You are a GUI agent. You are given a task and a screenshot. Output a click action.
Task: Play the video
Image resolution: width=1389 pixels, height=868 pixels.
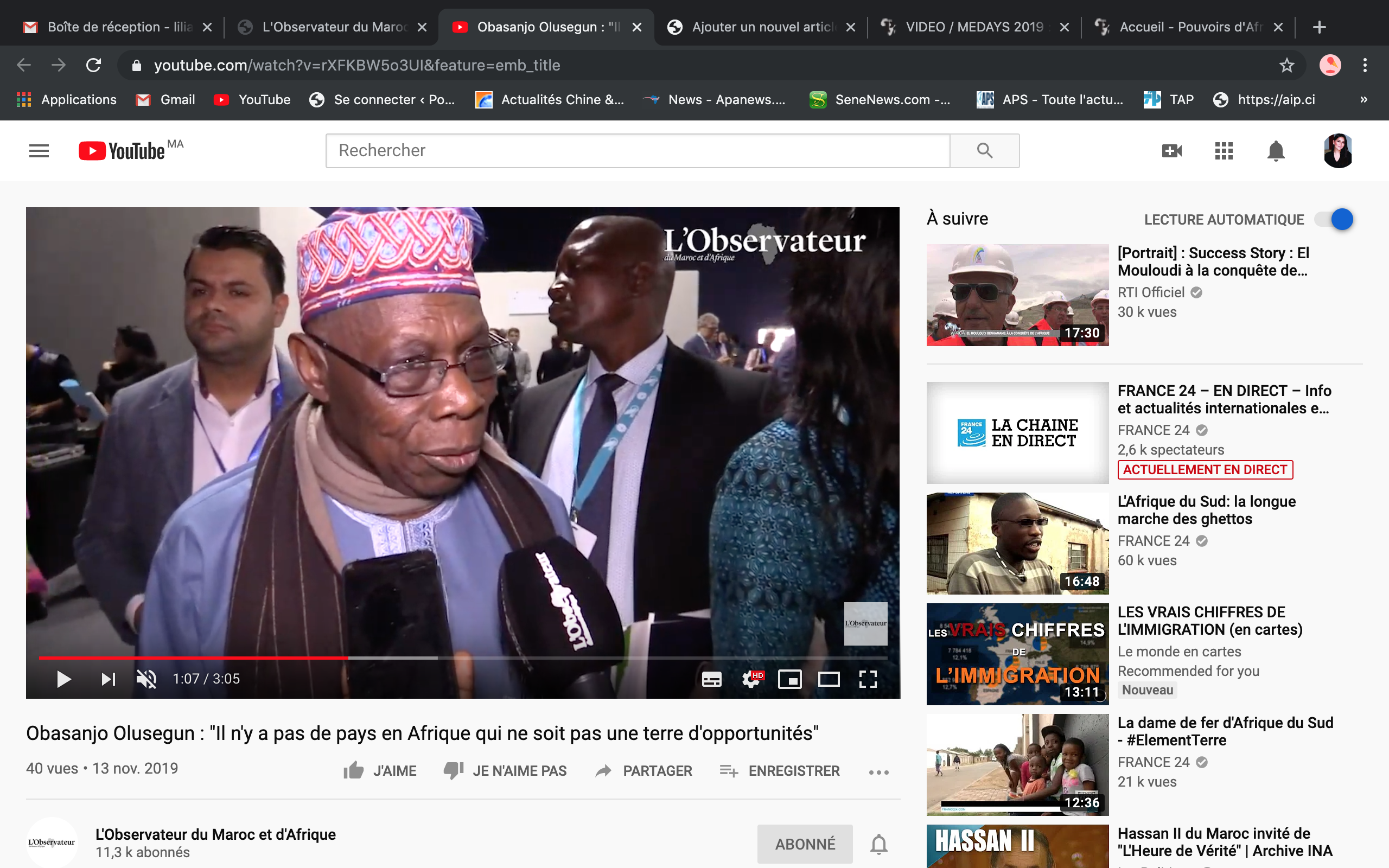[63, 679]
